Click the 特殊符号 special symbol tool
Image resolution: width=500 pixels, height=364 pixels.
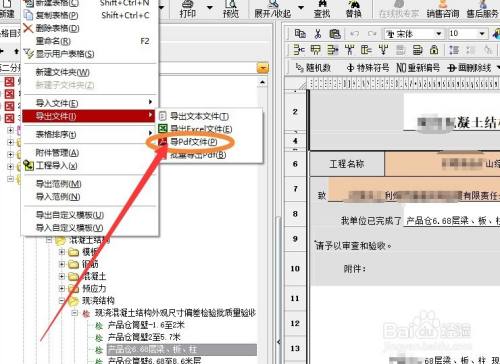pos(368,68)
